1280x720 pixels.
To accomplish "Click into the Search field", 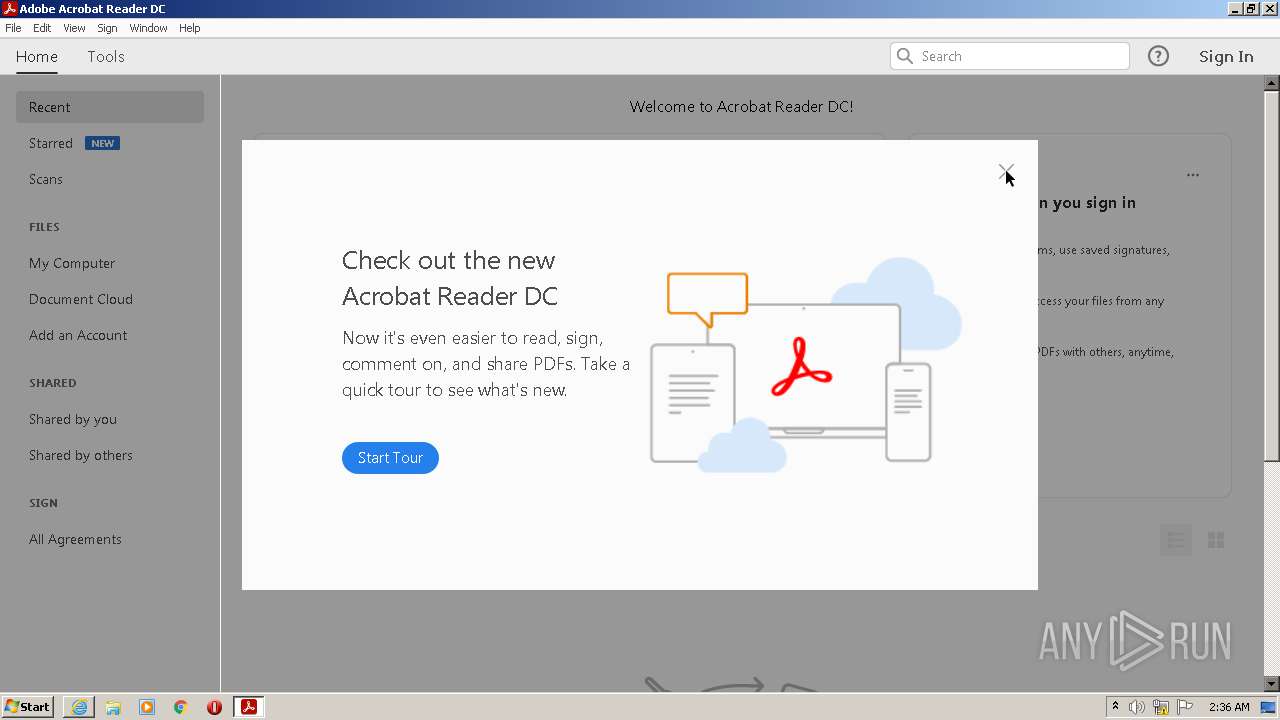I will [1010, 56].
